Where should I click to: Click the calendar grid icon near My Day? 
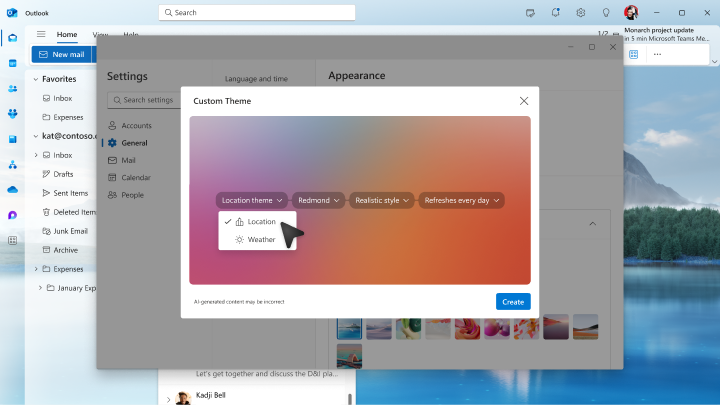click(634, 54)
